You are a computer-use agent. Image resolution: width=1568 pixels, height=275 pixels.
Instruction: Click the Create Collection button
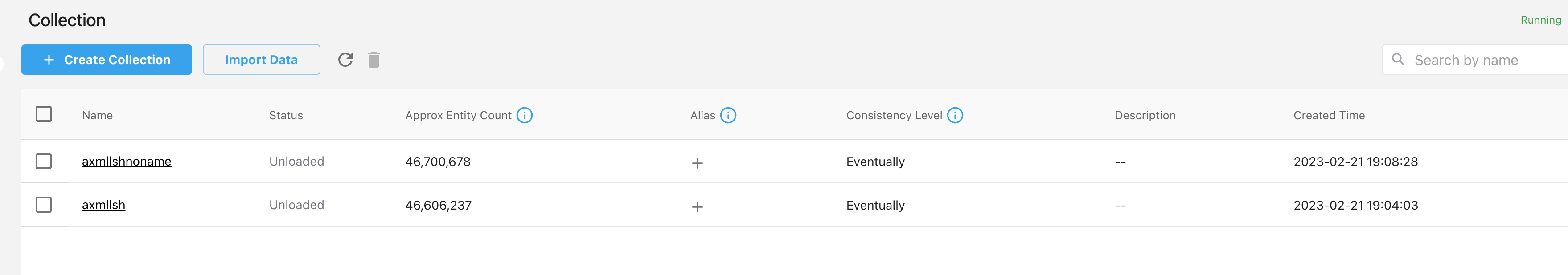[x=106, y=60]
